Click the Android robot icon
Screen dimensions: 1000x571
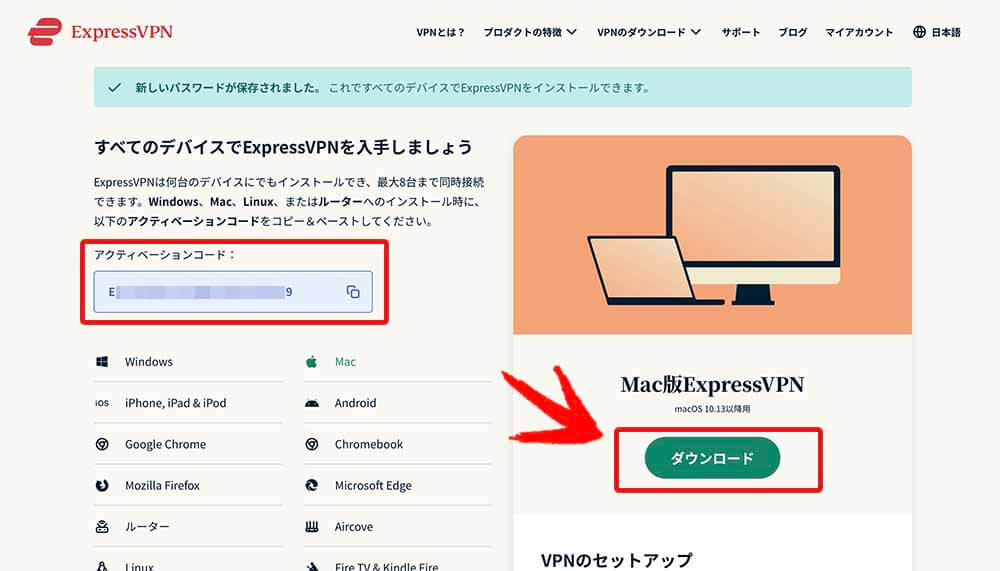(x=312, y=403)
